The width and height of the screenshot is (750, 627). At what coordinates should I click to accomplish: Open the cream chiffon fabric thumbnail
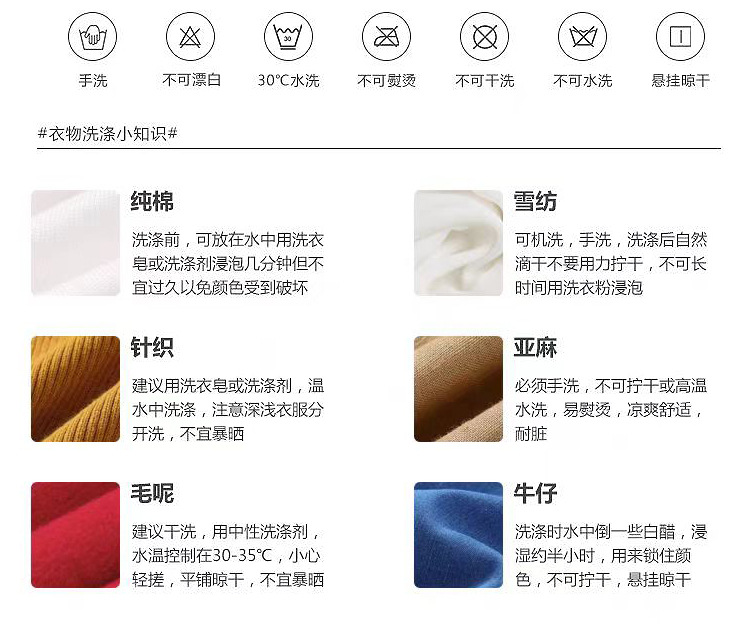coord(458,243)
